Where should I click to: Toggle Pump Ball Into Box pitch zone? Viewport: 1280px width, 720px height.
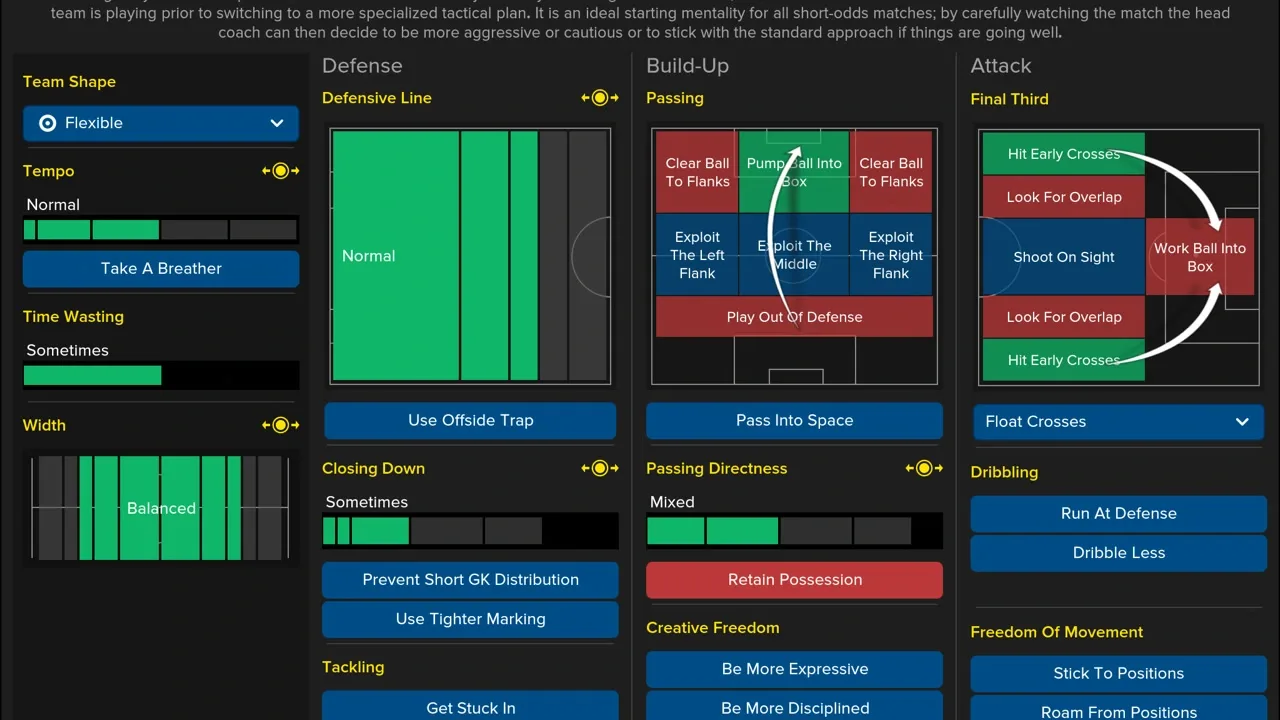coord(794,172)
